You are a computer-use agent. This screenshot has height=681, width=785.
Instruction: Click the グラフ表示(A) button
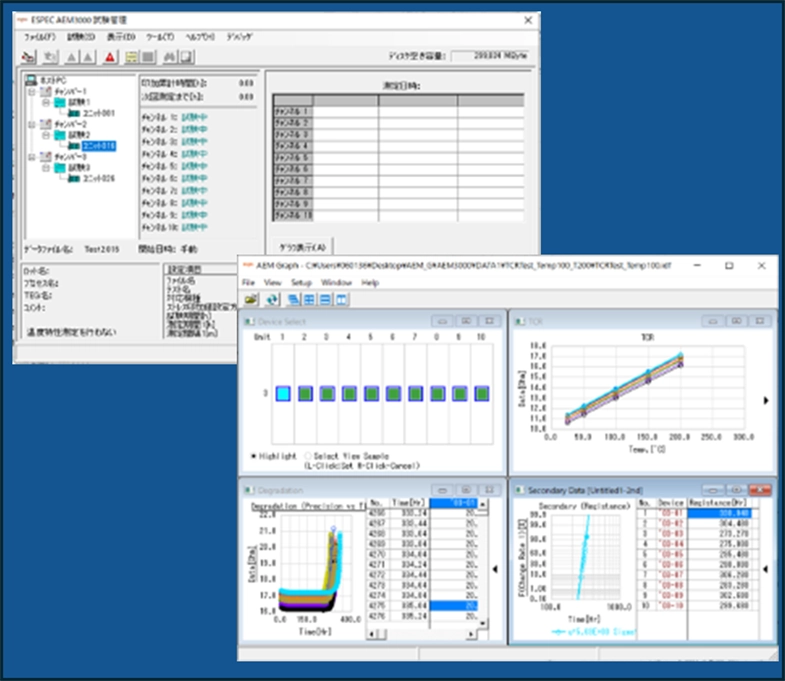[300, 246]
